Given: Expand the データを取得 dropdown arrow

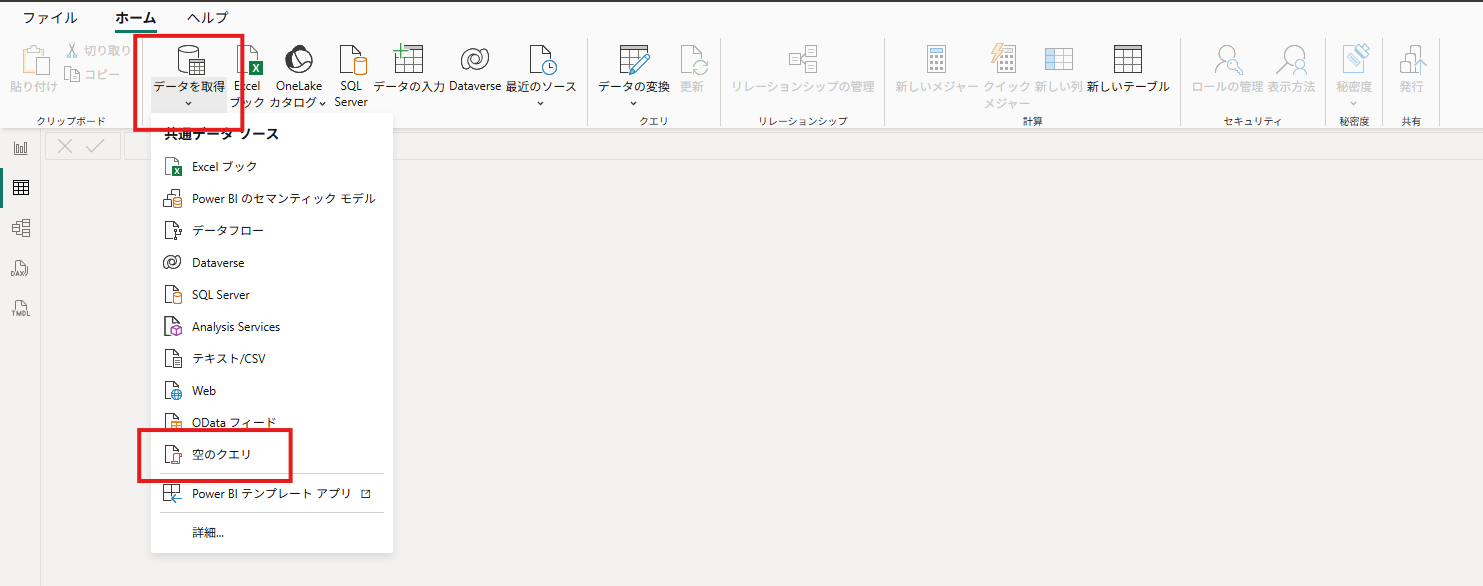Looking at the screenshot, I should point(189,103).
